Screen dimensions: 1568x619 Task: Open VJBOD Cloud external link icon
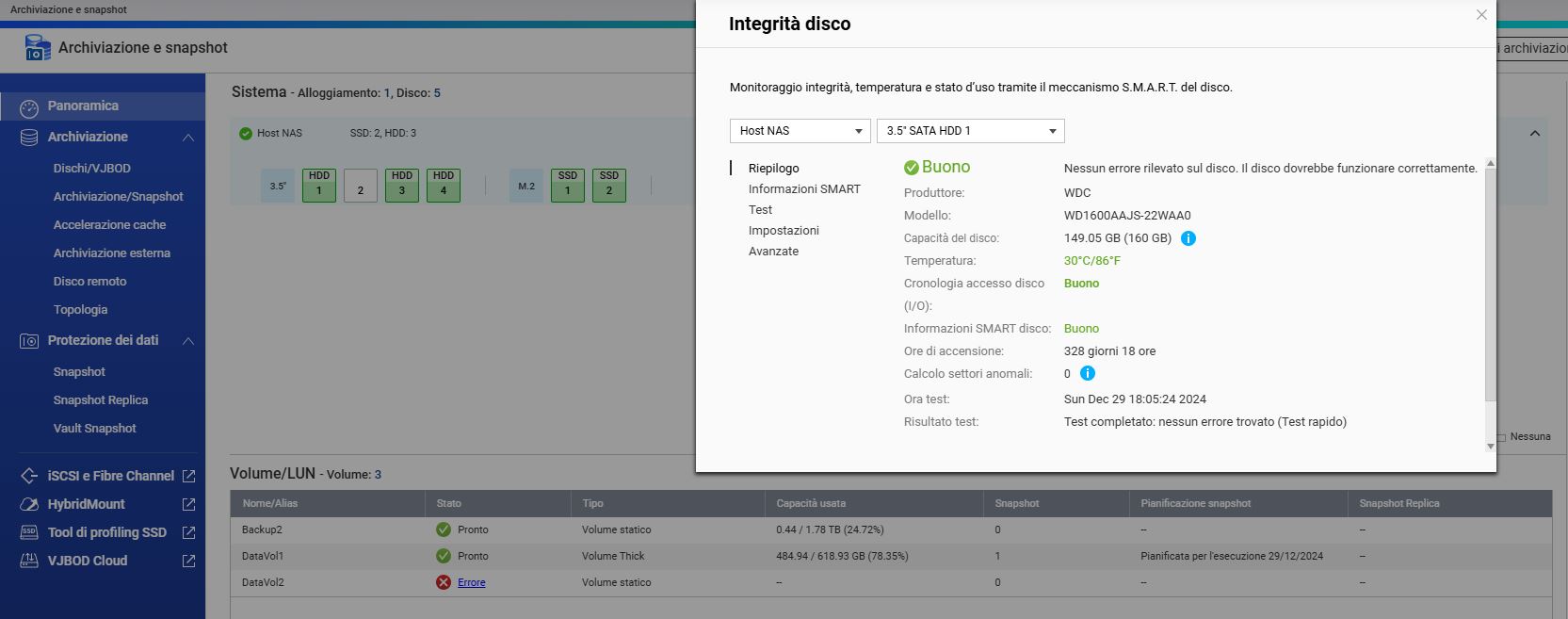pos(188,562)
